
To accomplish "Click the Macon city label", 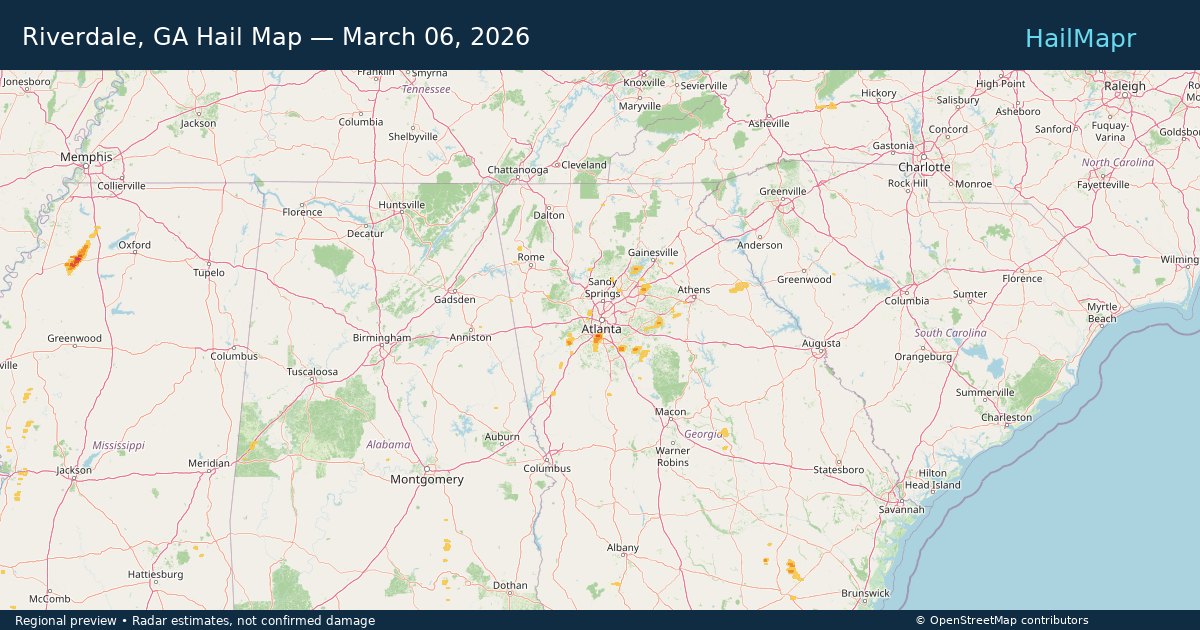I will pyautogui.click(x=671, y=412).
